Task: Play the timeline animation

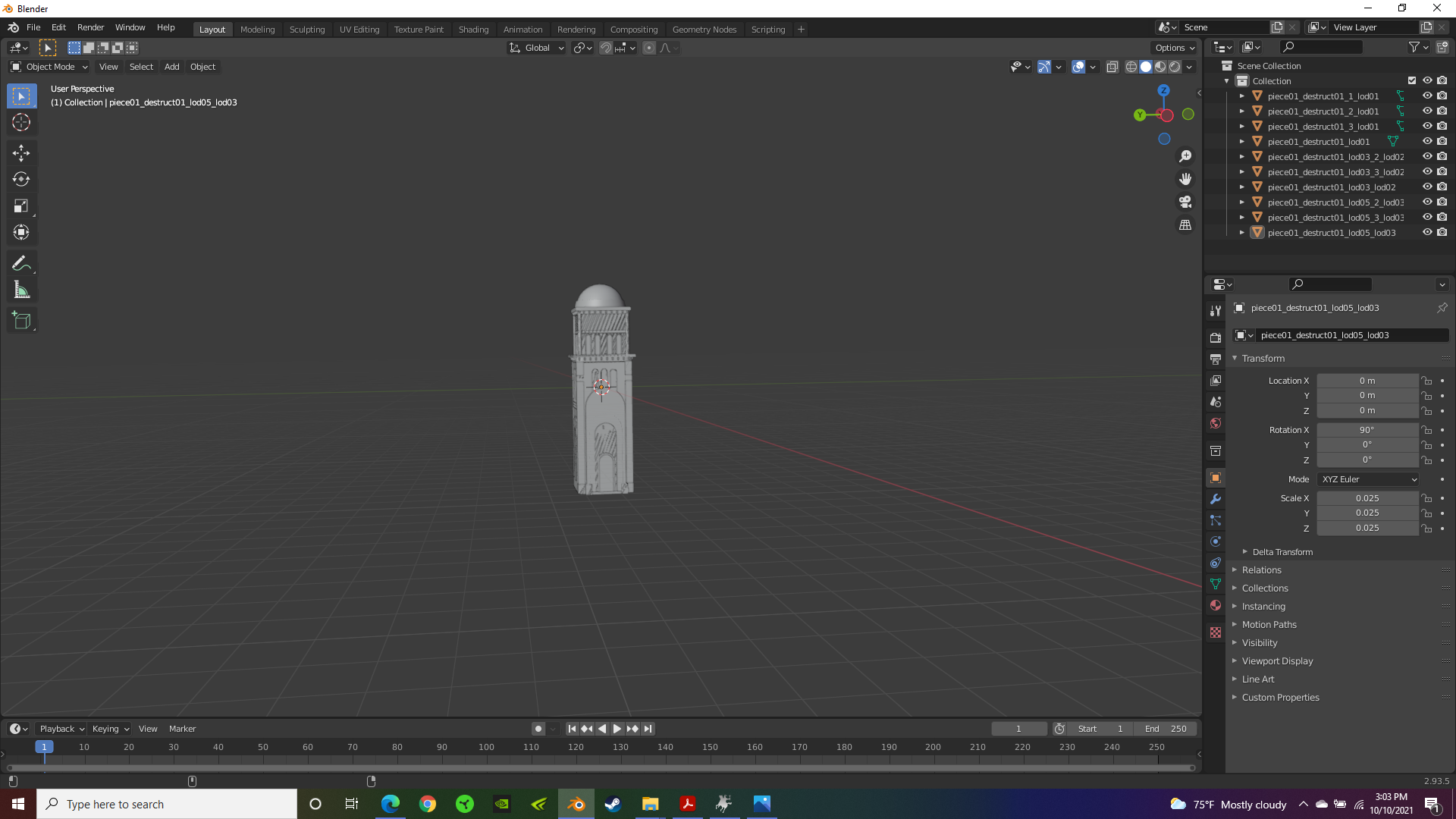Action: tap(617, 729)
